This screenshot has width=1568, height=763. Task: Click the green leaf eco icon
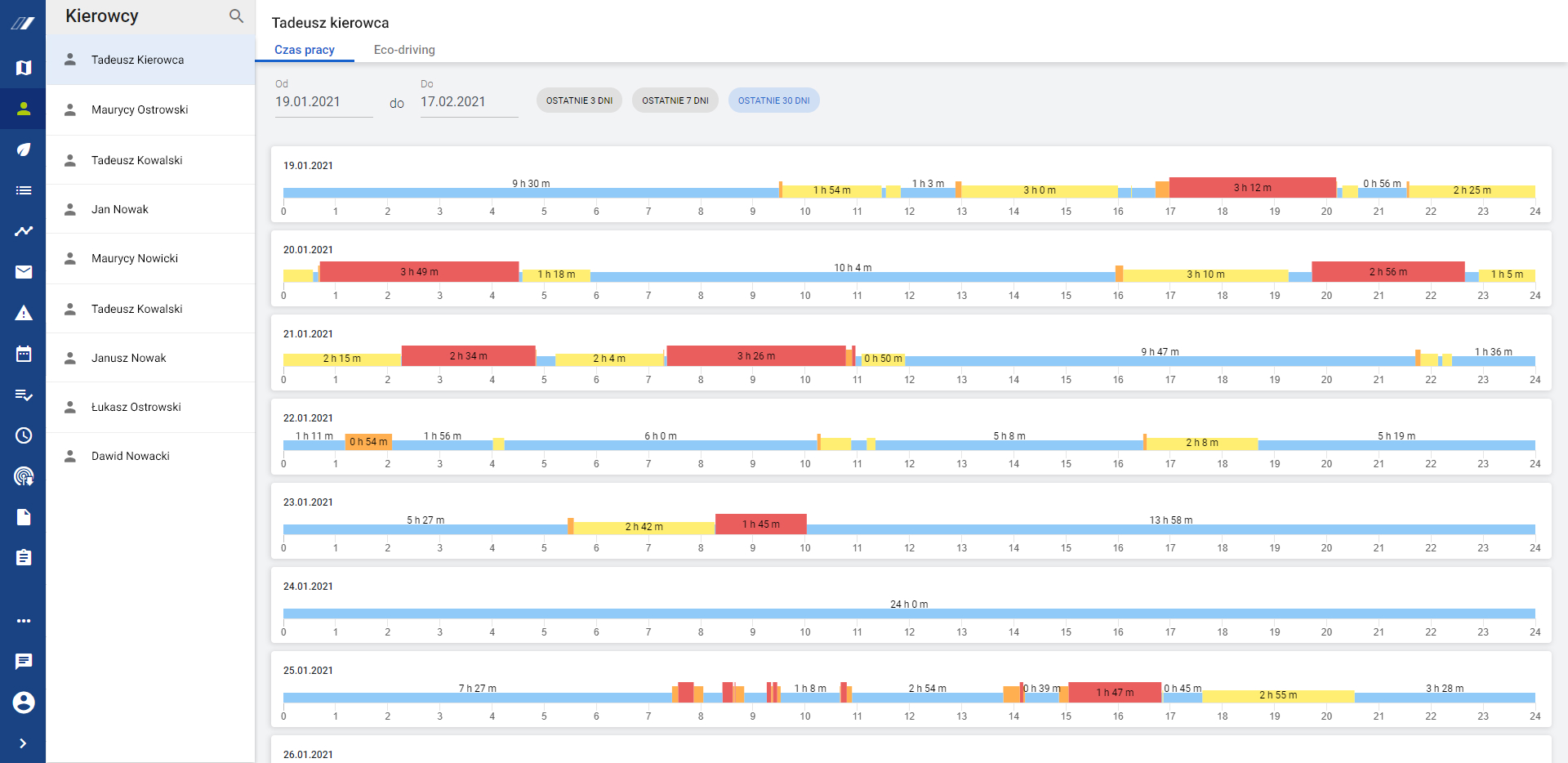pyautogui.click(x=24, y=149)
